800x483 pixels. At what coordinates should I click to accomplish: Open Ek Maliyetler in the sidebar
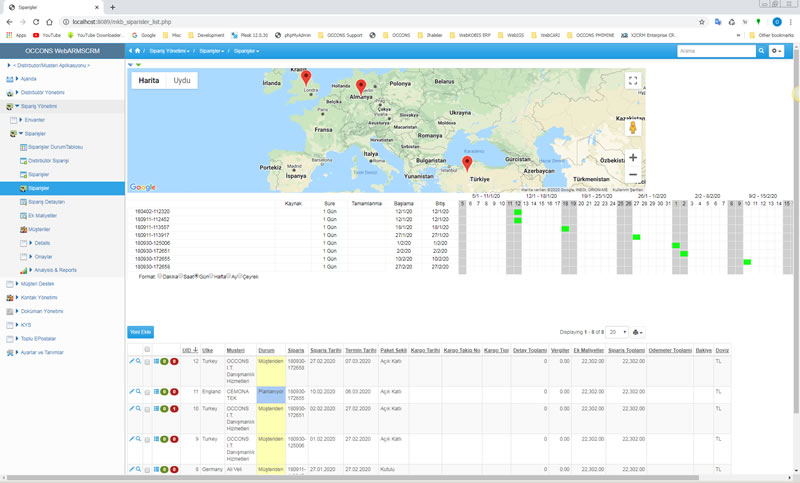pos(42,216)
